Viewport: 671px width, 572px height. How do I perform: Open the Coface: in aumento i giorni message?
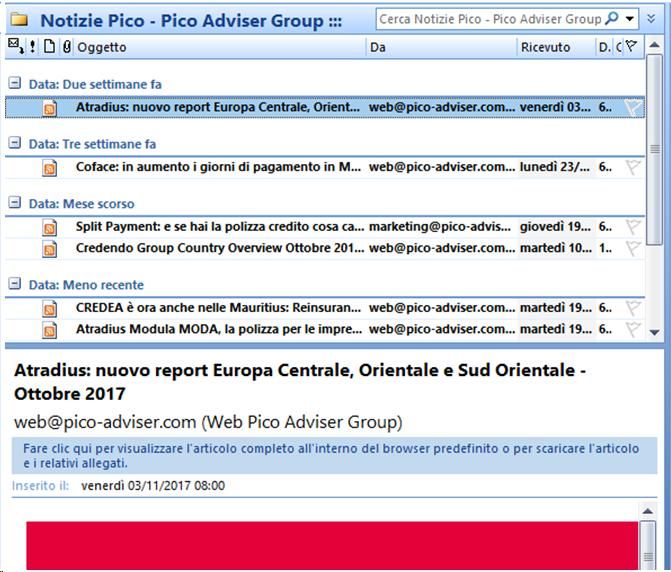325,167
